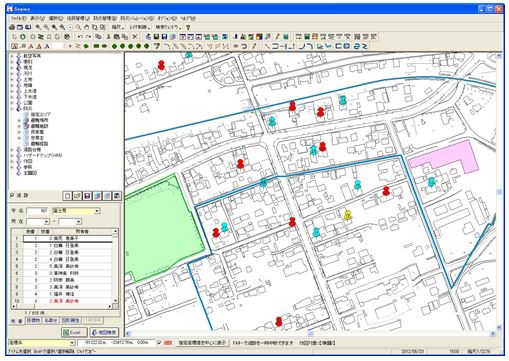Open the first 所在 dropdown

tap(46, 222)
